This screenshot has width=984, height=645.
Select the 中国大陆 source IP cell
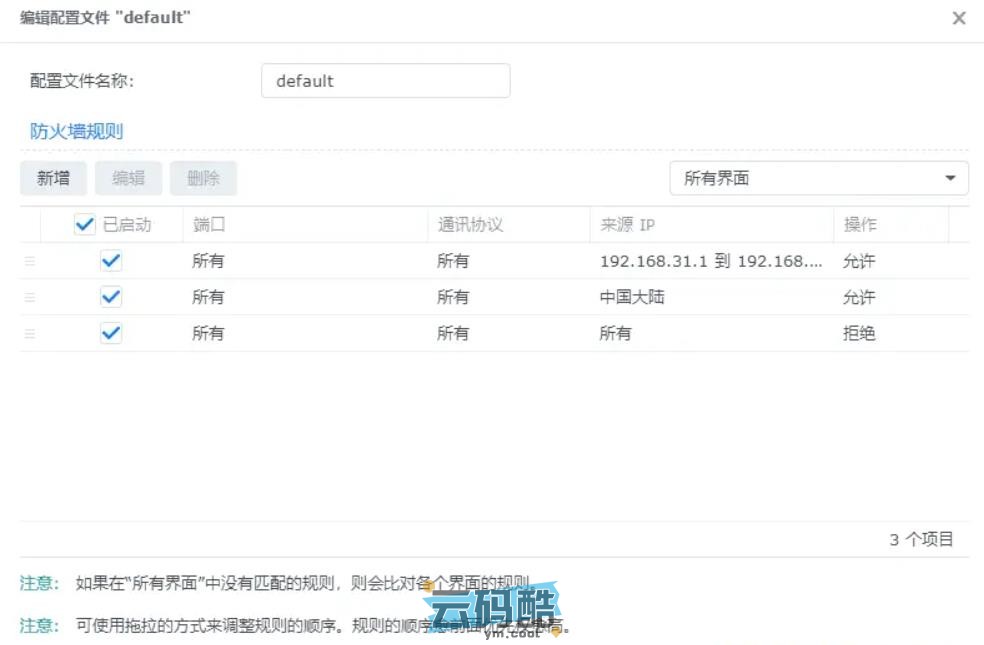[x=632, y=297]
